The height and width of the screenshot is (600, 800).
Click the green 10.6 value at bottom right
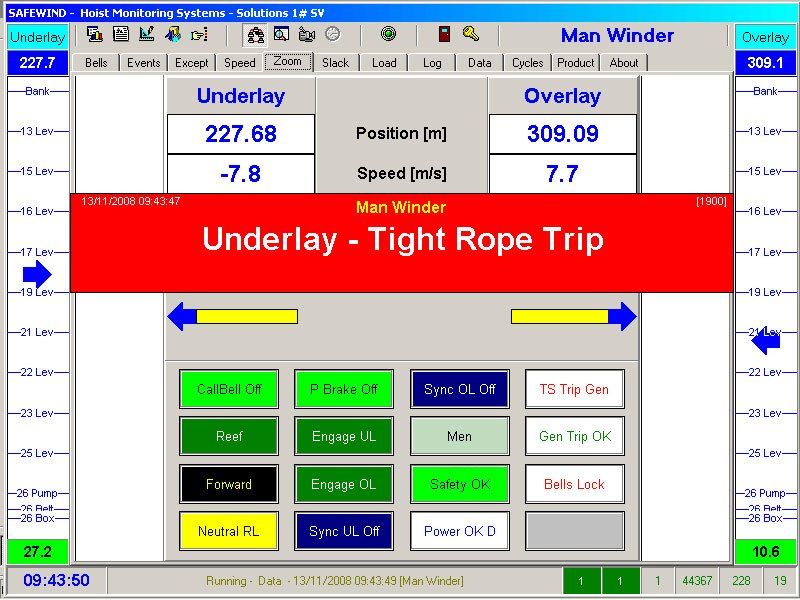[765, 552]
